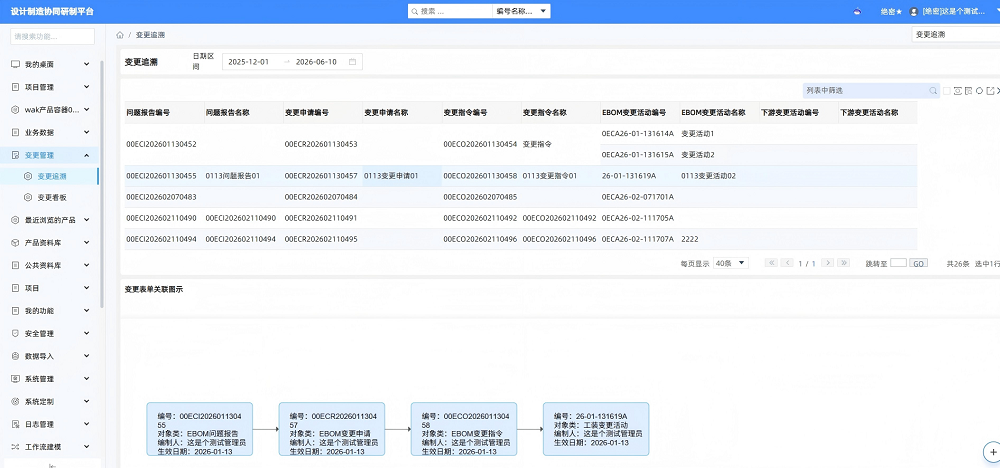Screen dimensions: 1000x468
Task: Click the circle refresh icon in table toolbar
Action: click(979, 91)
